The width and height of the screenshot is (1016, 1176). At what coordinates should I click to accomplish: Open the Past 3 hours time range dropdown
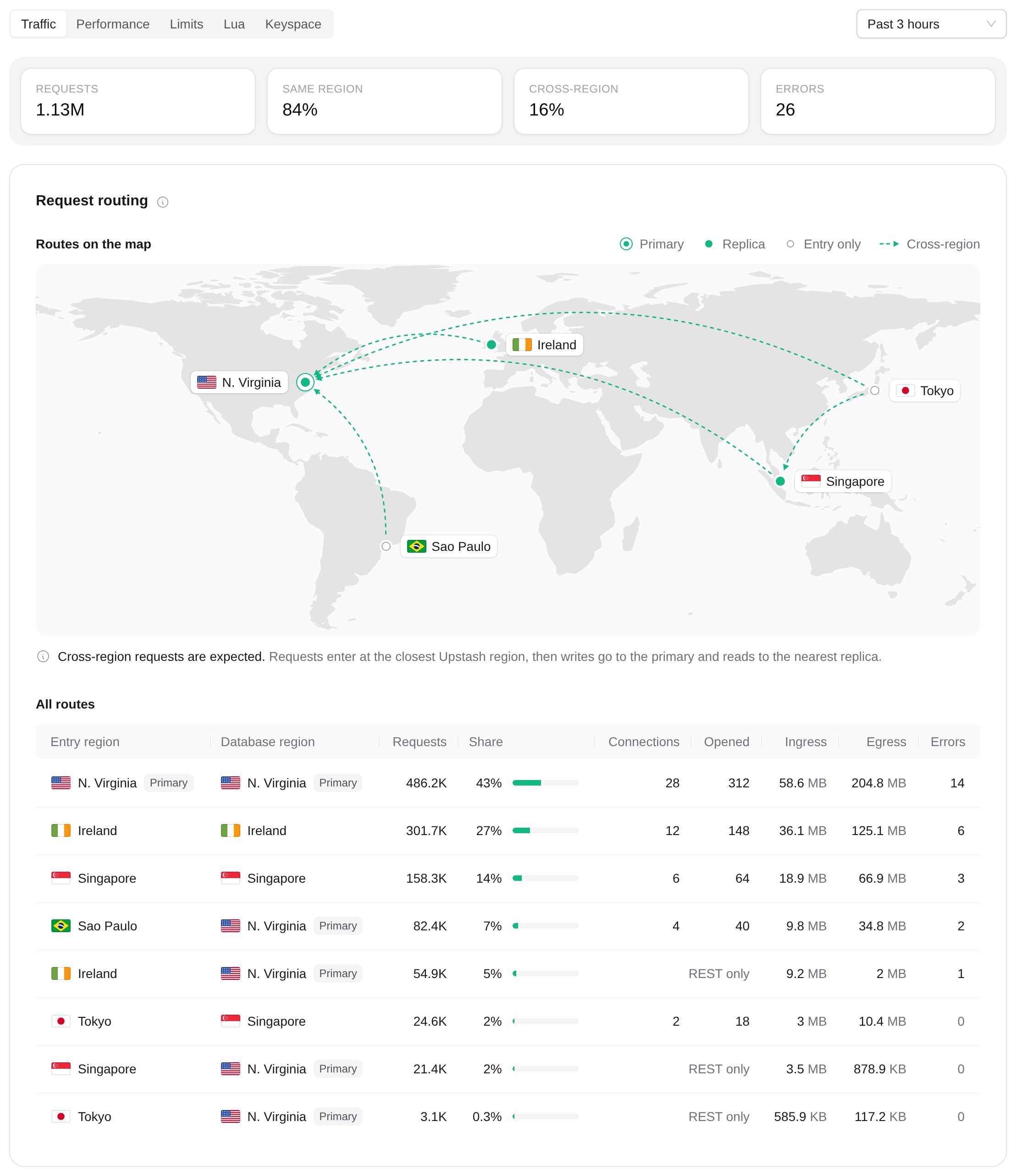click(x=930, y=24)
